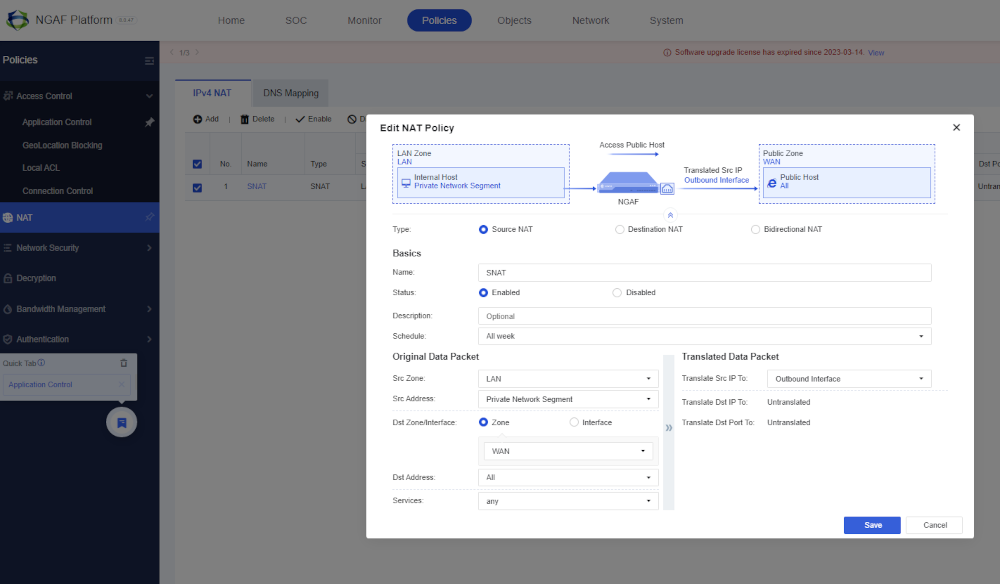Click the Save button

(x=872, y=525)
